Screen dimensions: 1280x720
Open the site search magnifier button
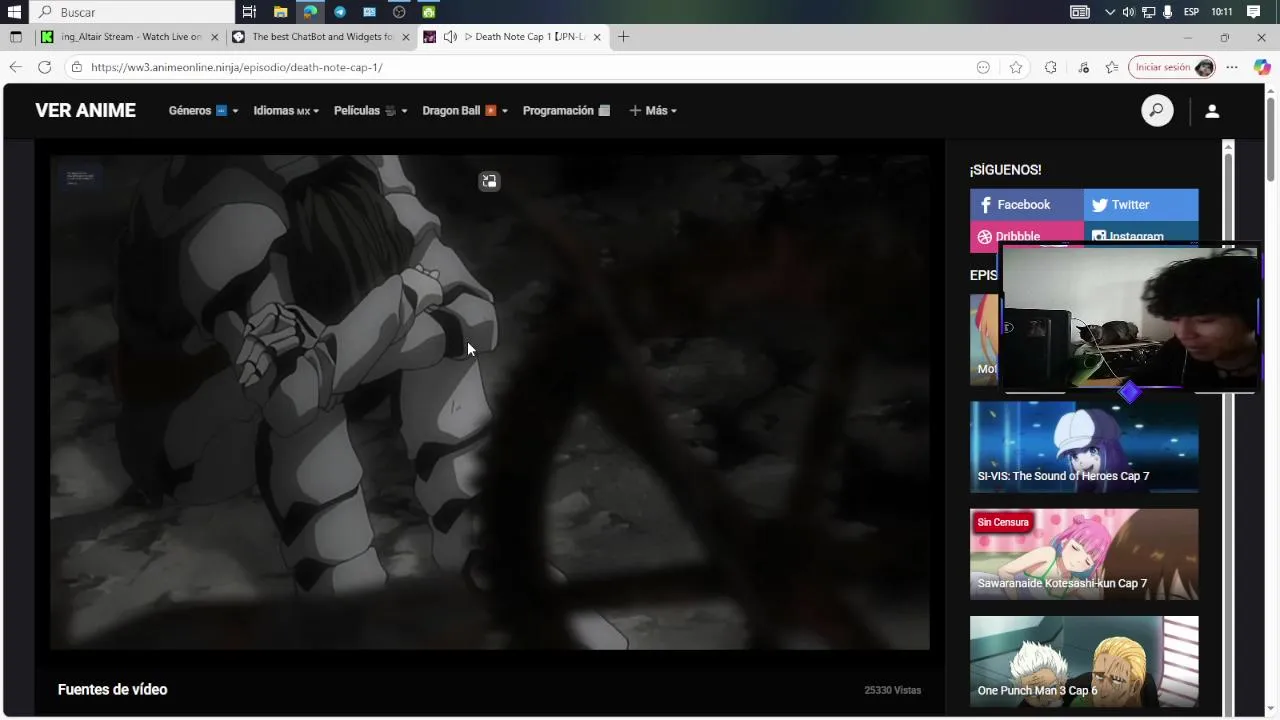click(1157, 110)
